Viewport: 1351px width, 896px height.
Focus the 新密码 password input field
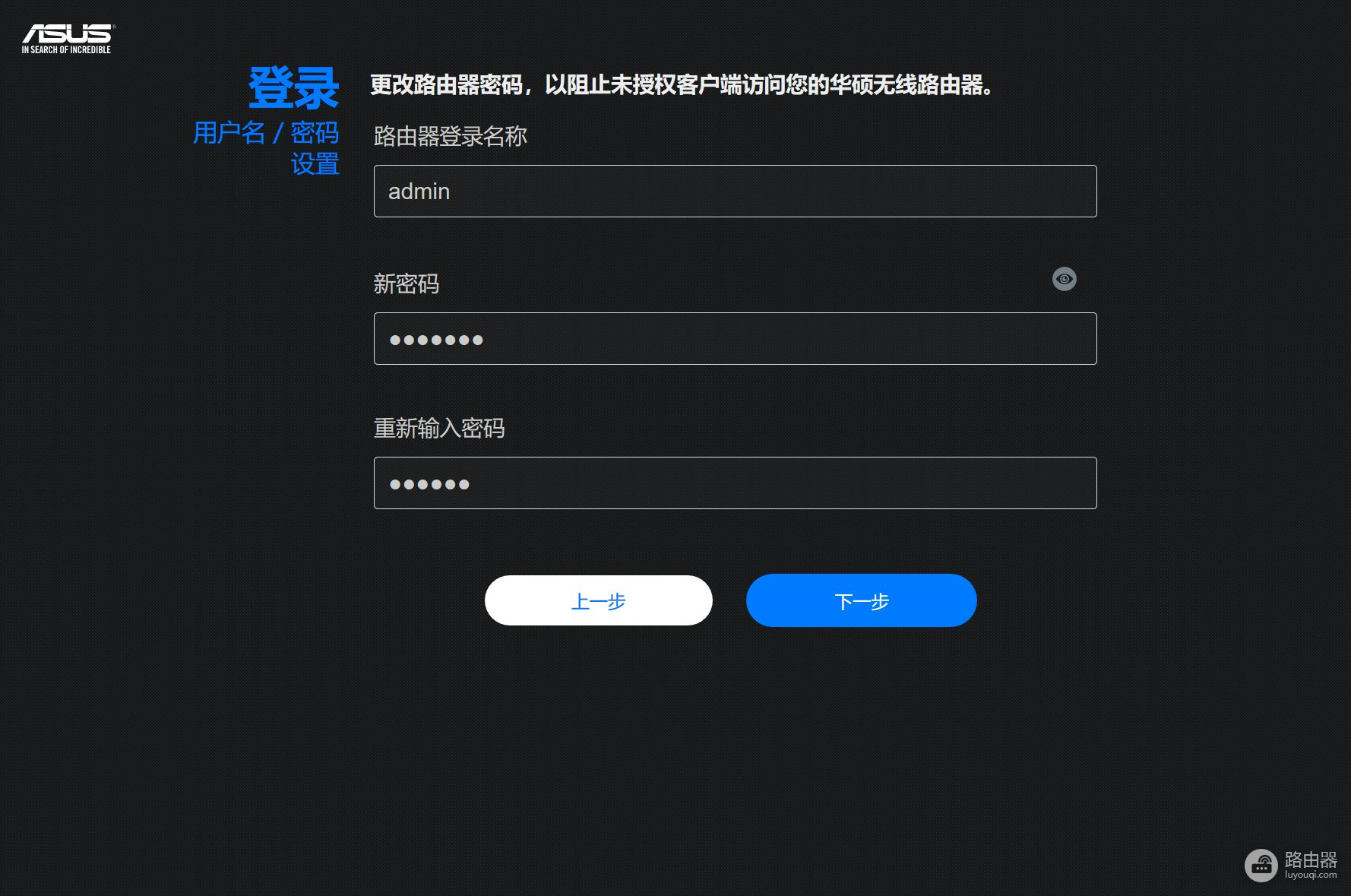[x=736, y=338]
